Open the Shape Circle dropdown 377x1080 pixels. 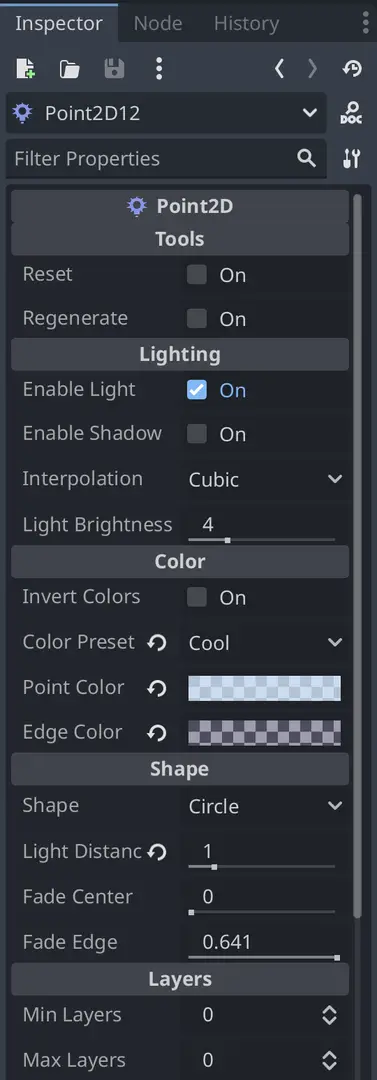(x=265, y=807)
